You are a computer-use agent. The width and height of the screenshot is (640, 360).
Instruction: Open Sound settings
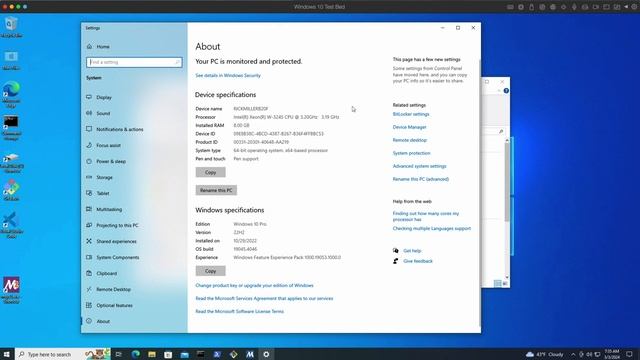pyautogui.click(x=103, y=113)
